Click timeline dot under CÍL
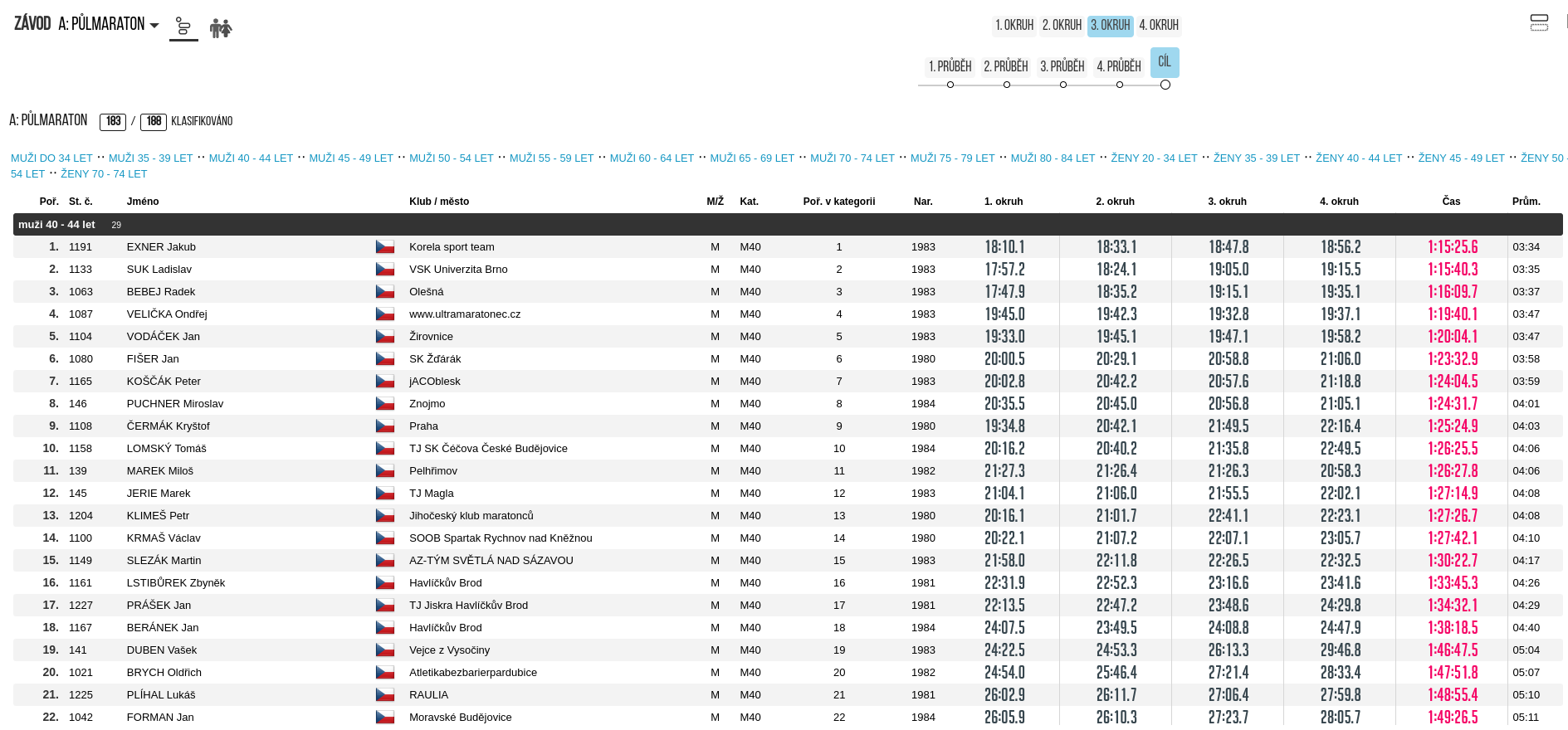Viewport: 1568px width, 730px height. coord(1165,85)
